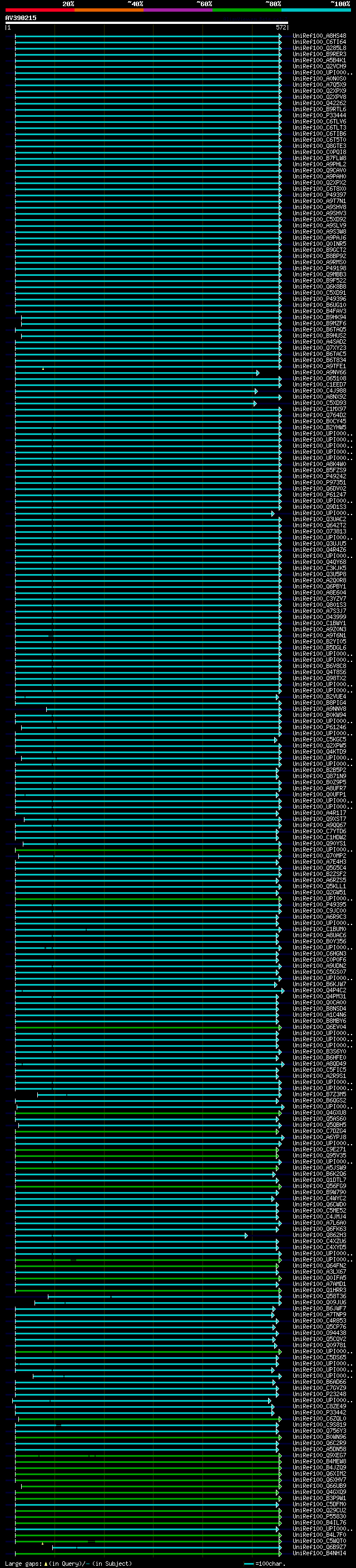Viewport: 356px width, 1568px height.
Task: Open hit UniRef100_C6T164
Action: [x=319, y=42]
